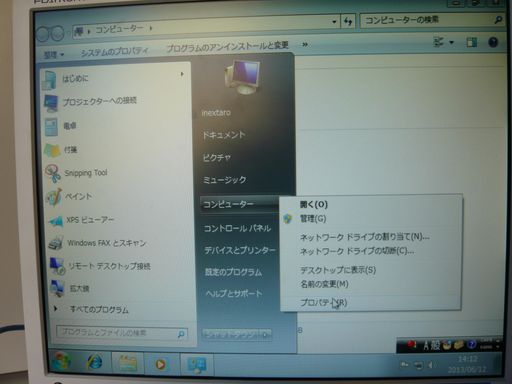The width and height of the screenshot is (512, 384).
Task: Open the address bar history dropdown
Action: pyautogui.click(x=334, y=22)
